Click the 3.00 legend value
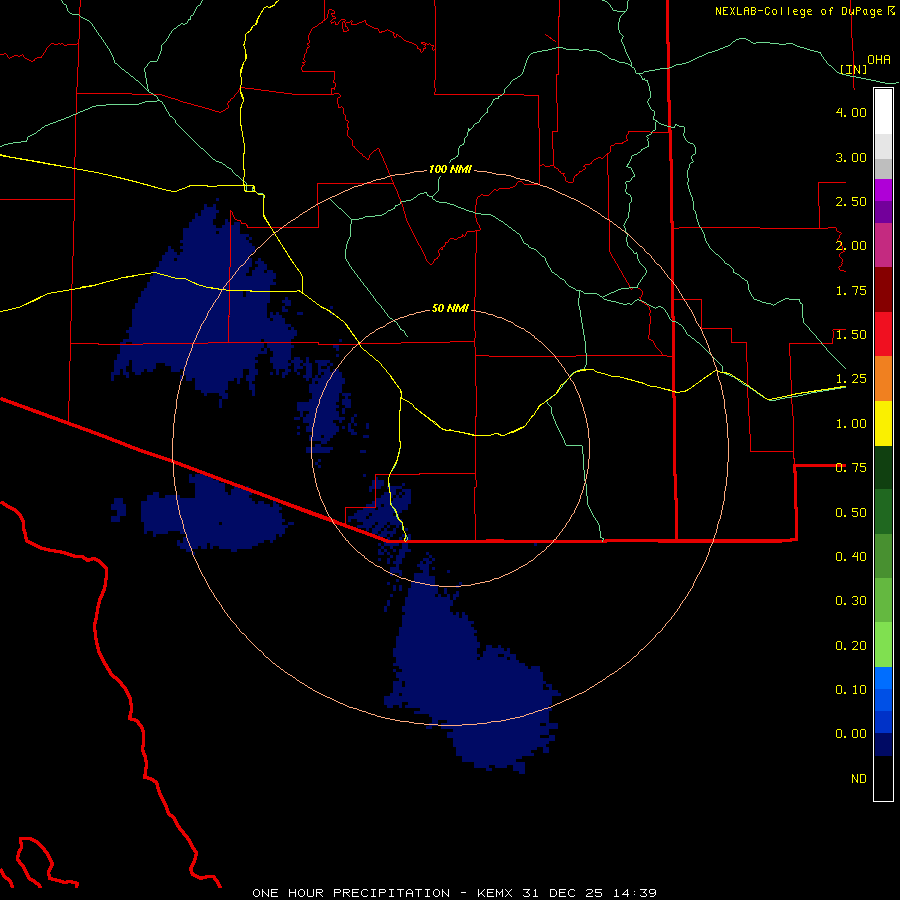The image size is (900, 900). click(x=851, y=157)
